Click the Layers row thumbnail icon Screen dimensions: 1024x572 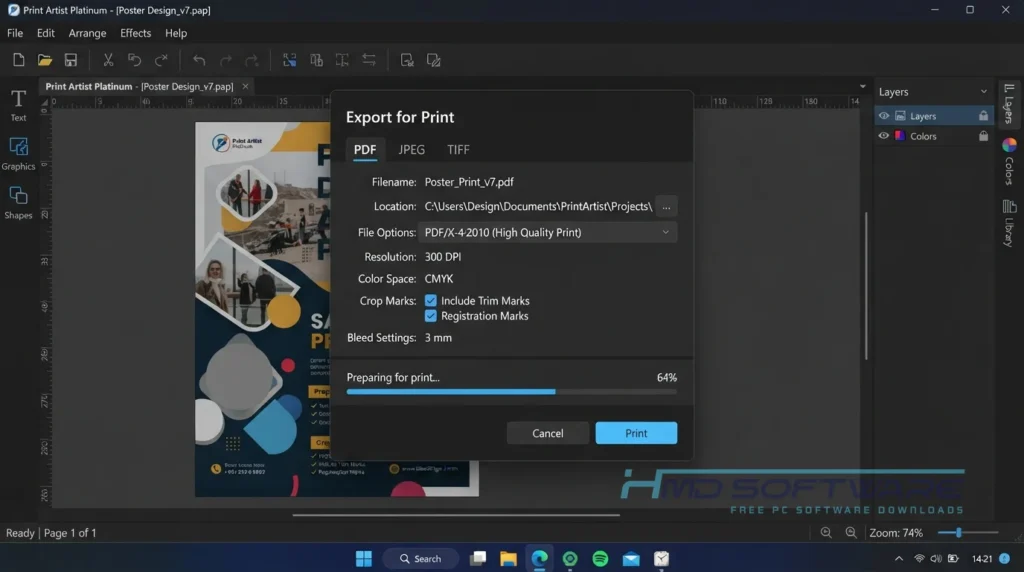[900, 116]
